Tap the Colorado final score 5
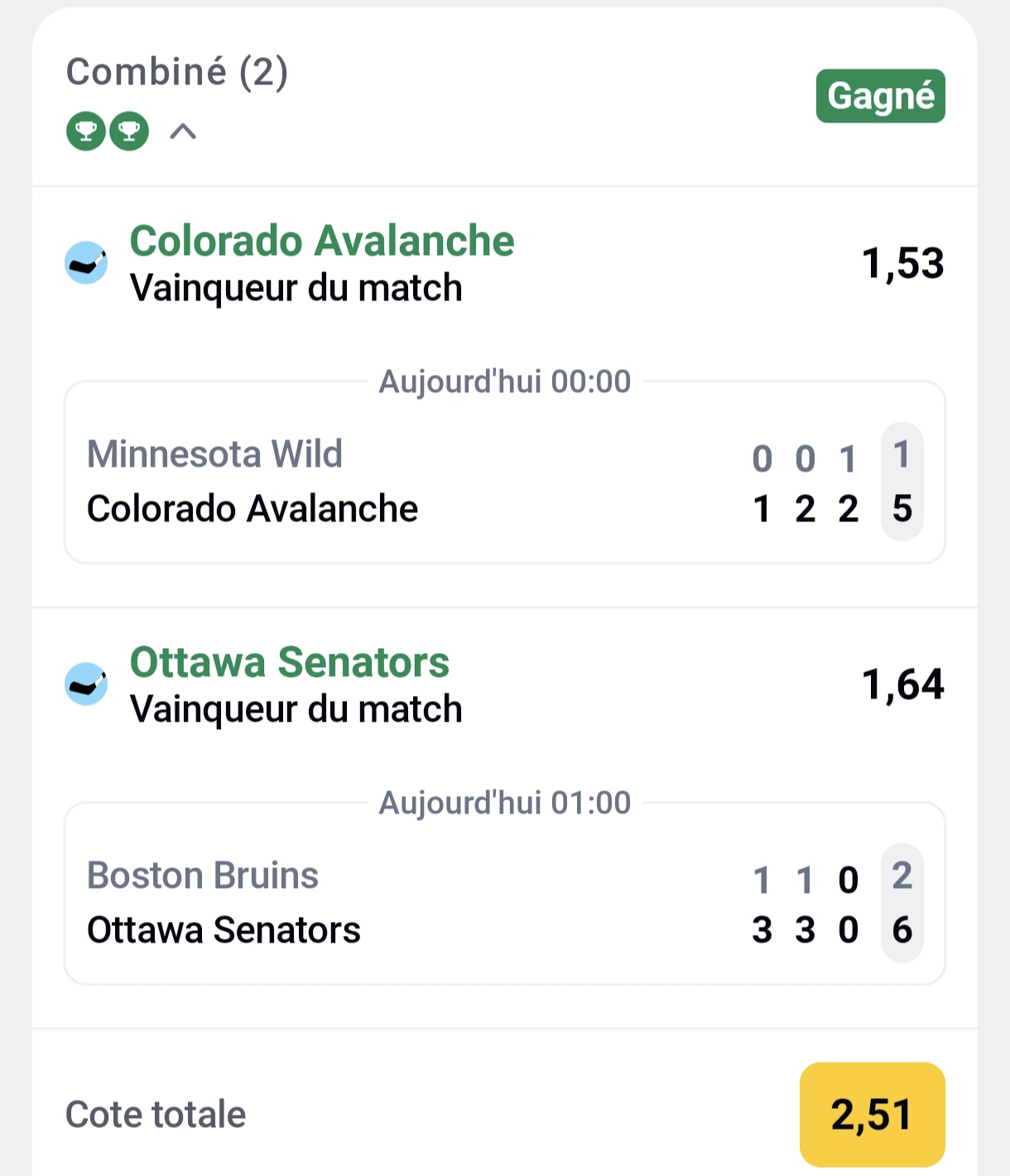 pyautogui.click(x=902, y=509)
